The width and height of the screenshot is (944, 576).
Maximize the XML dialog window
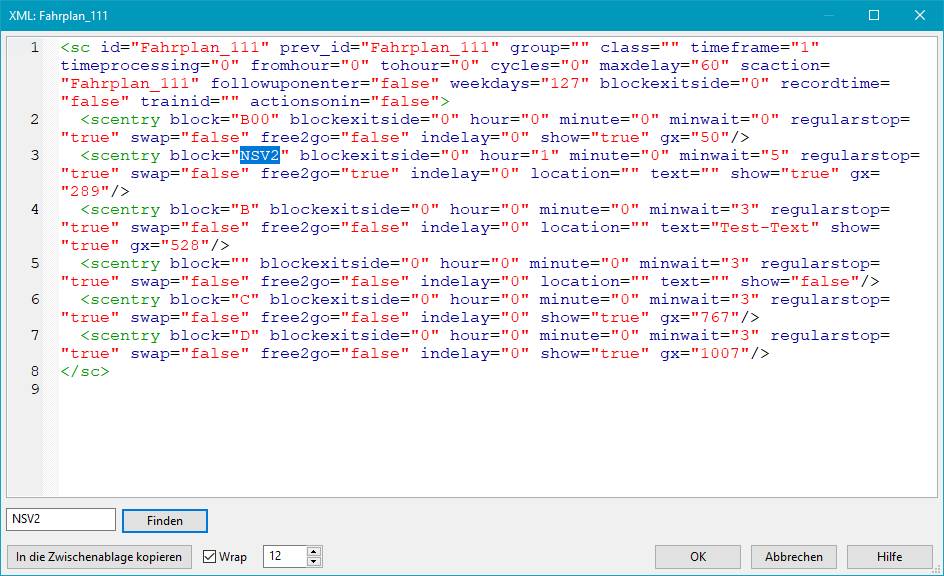click(x=874, y=15)
